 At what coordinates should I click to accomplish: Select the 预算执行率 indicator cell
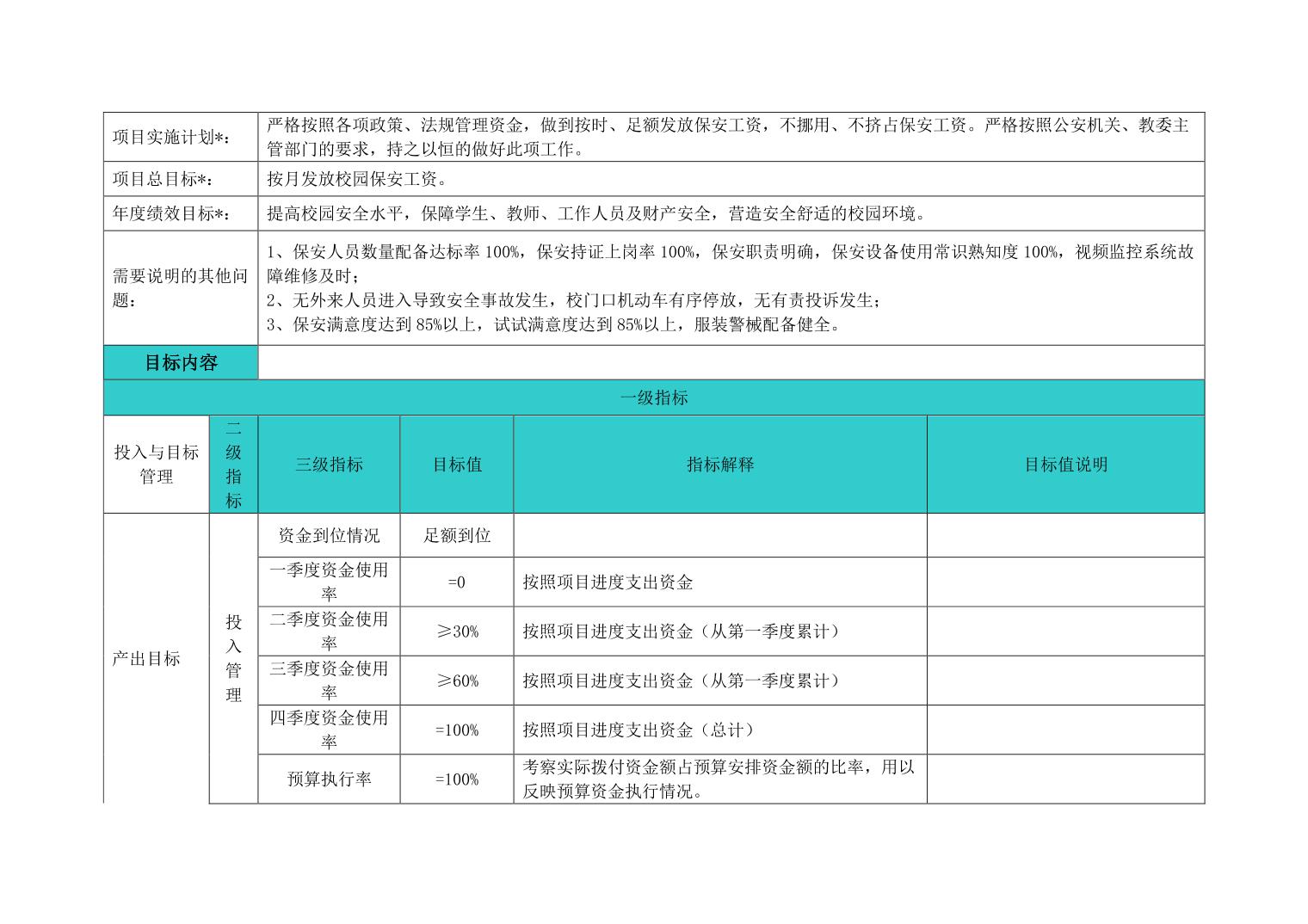[329, 779]
